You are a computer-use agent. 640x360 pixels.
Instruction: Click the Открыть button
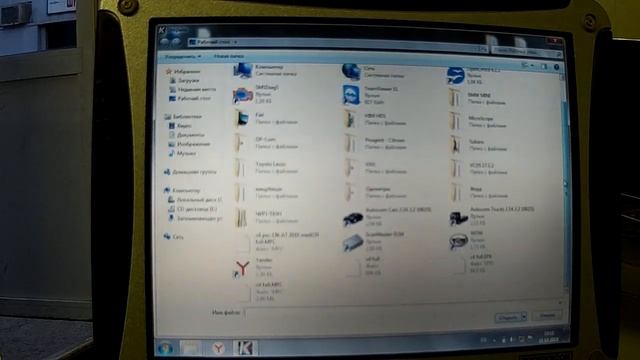tap(508, 317)
